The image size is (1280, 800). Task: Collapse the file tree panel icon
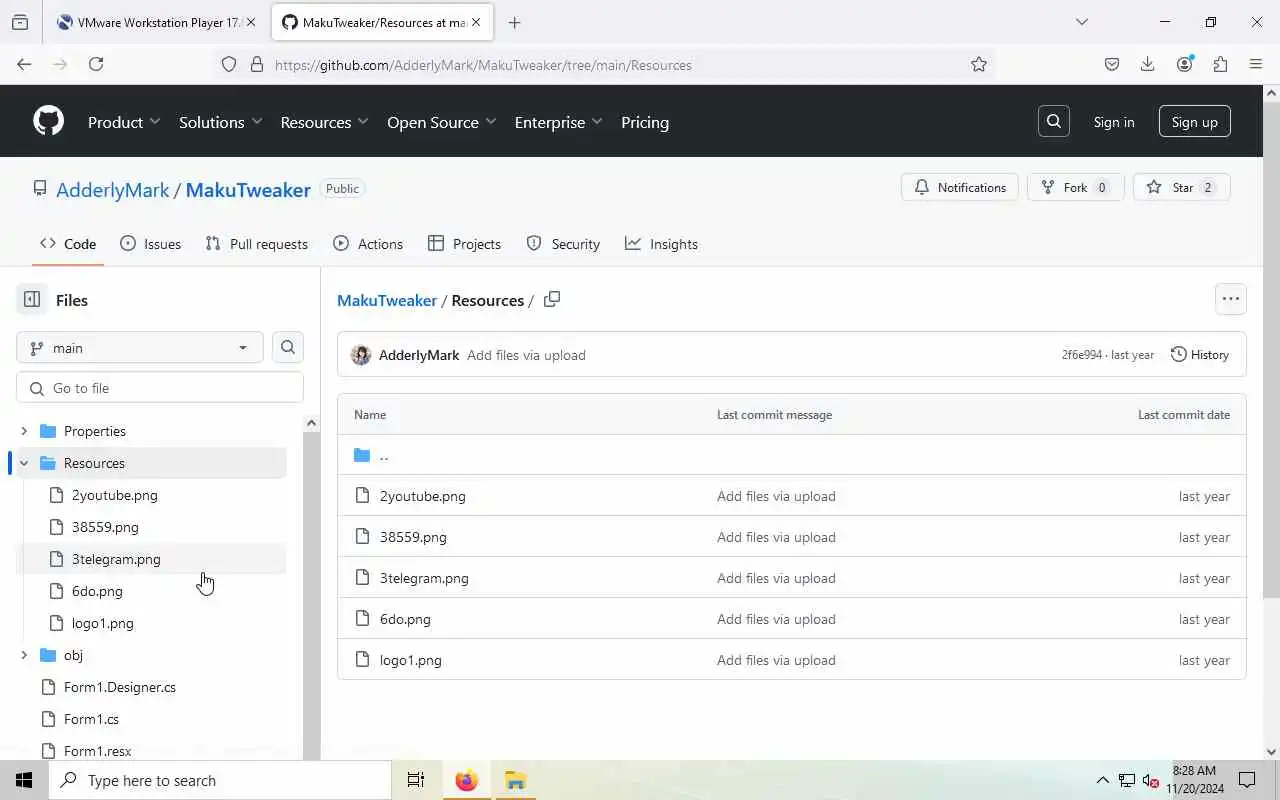32,299
